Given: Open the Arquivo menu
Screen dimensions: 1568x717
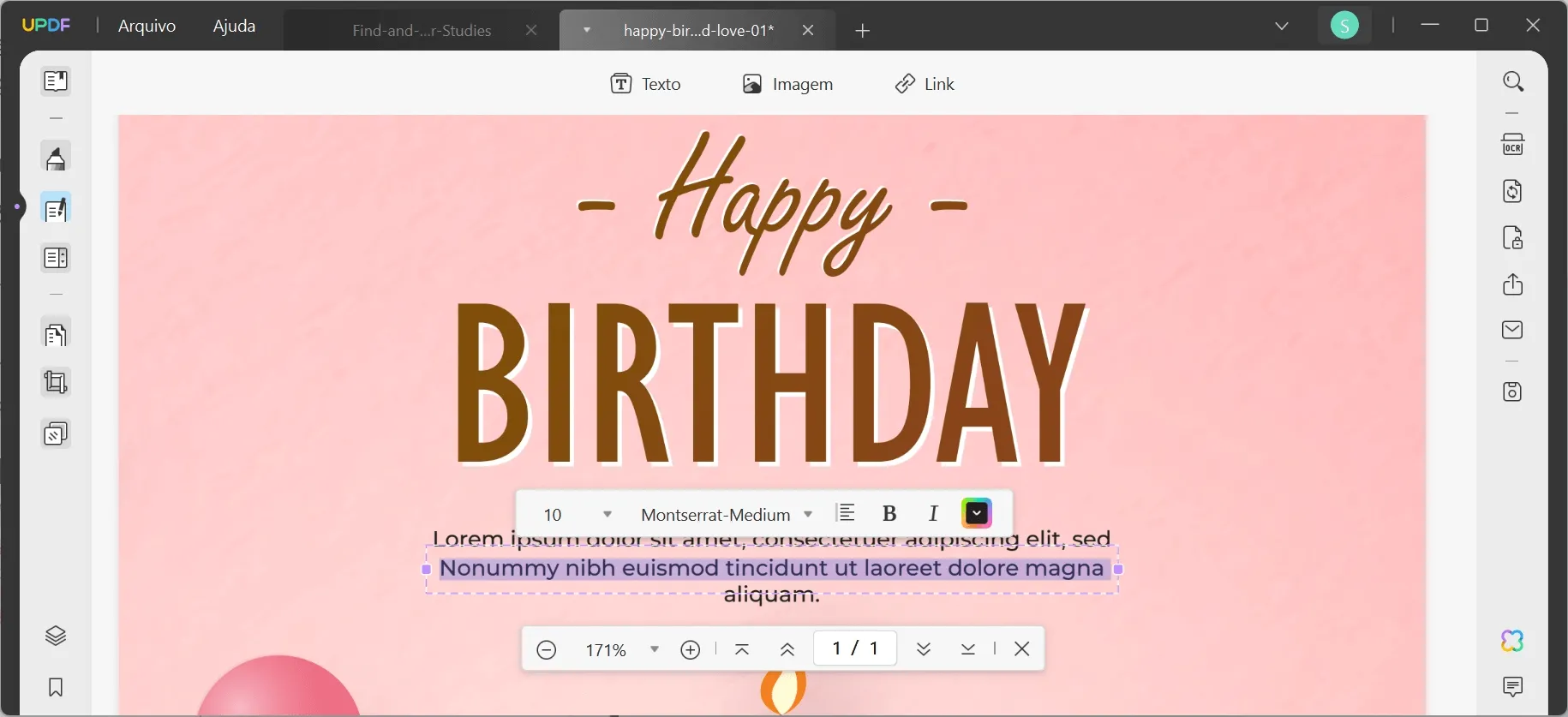Looking at the screenshot, I should [x=147, y=26].
